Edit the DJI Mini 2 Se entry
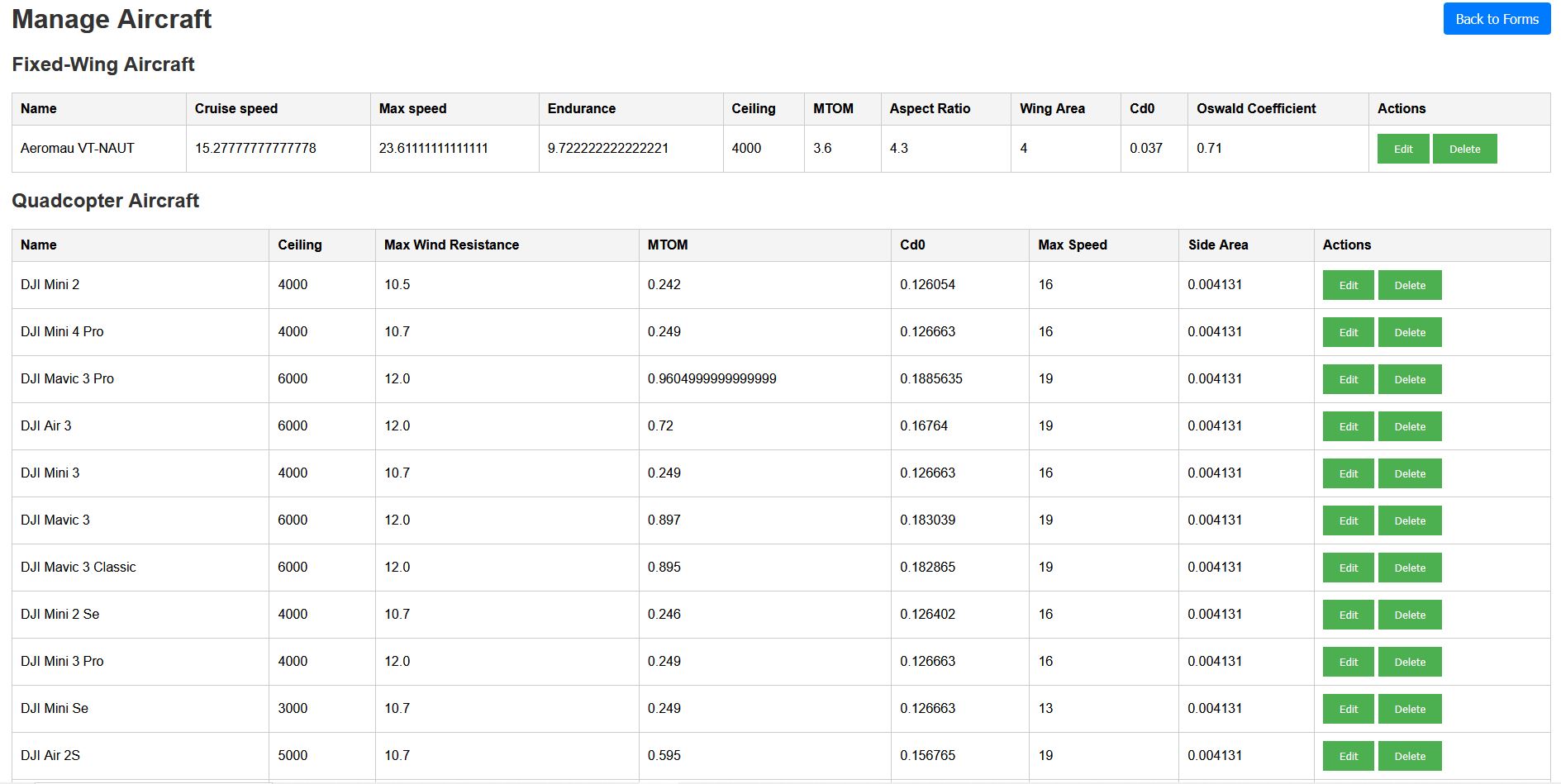This screenshot has width=1561, height=784. [x=1347, y=614]
